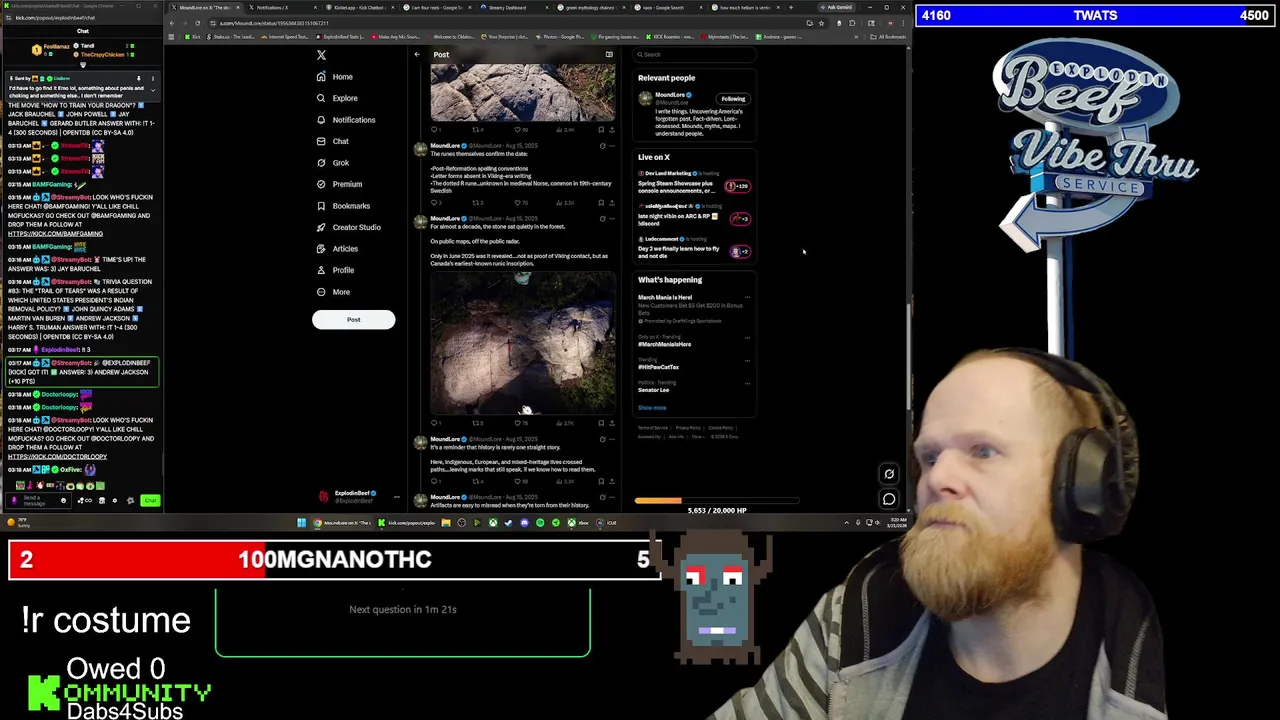Open #MarchManiaIsHere trend
1280x720 pixels.
tap(665, 344)
